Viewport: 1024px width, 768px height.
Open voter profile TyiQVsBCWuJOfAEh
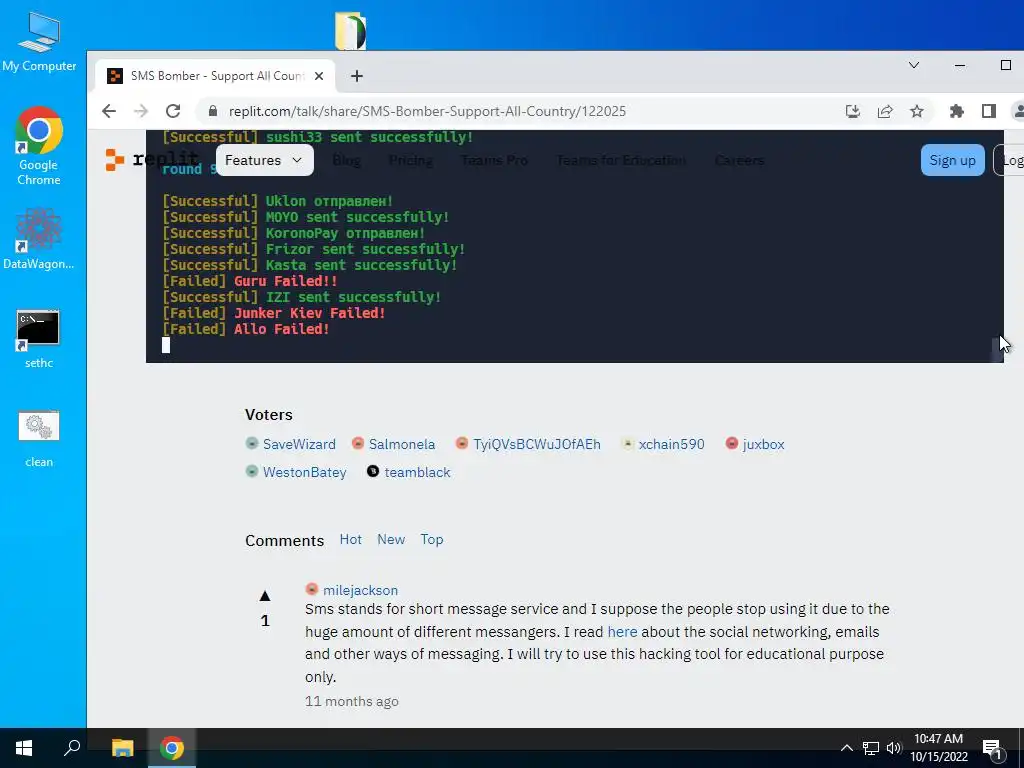click(x=536, y=444)
